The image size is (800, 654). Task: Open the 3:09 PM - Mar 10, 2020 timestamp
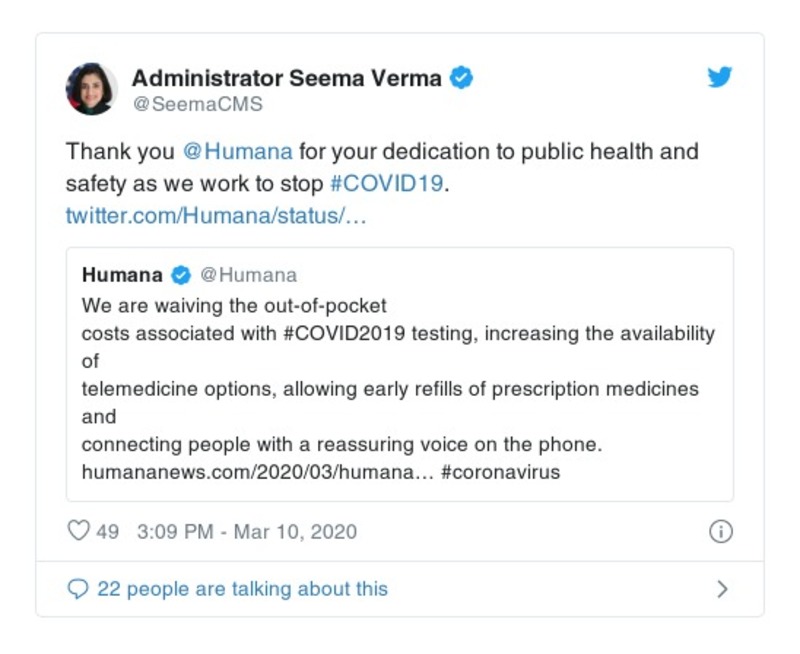(x=245, y=532)
